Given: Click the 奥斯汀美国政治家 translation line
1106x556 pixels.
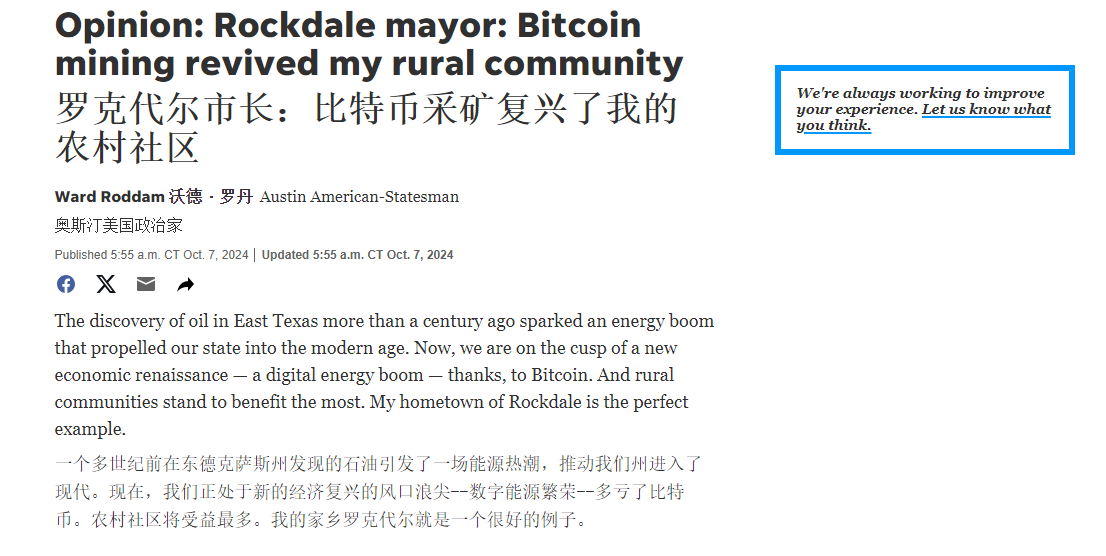Looking at the screenshot, I should (x=118, y=226).
